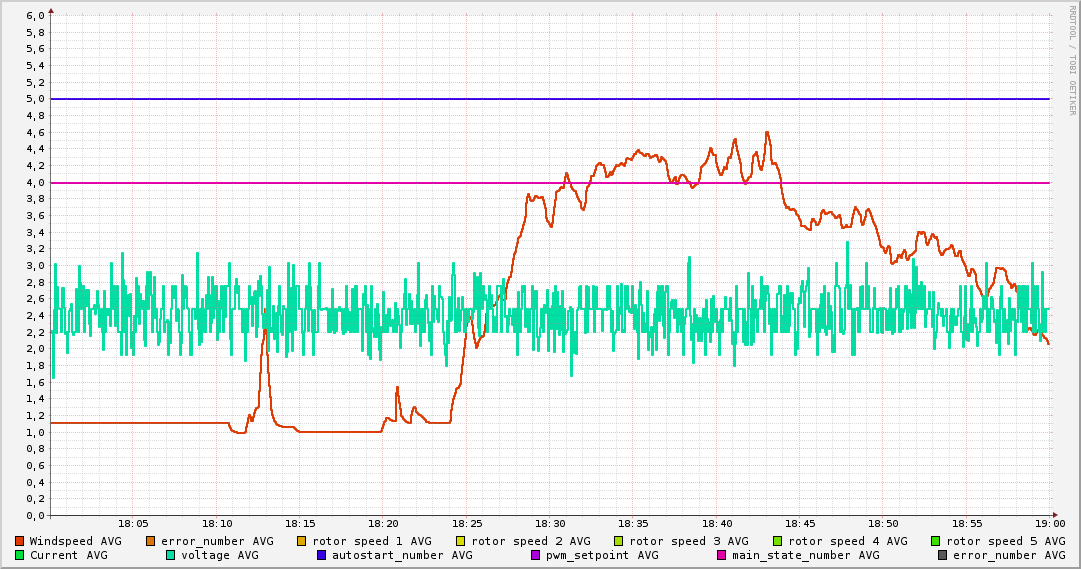The height and width of the screenshot is (569, 1081).
Task: Select the 18:40 time axis label
Action: (x=717, y=524)
